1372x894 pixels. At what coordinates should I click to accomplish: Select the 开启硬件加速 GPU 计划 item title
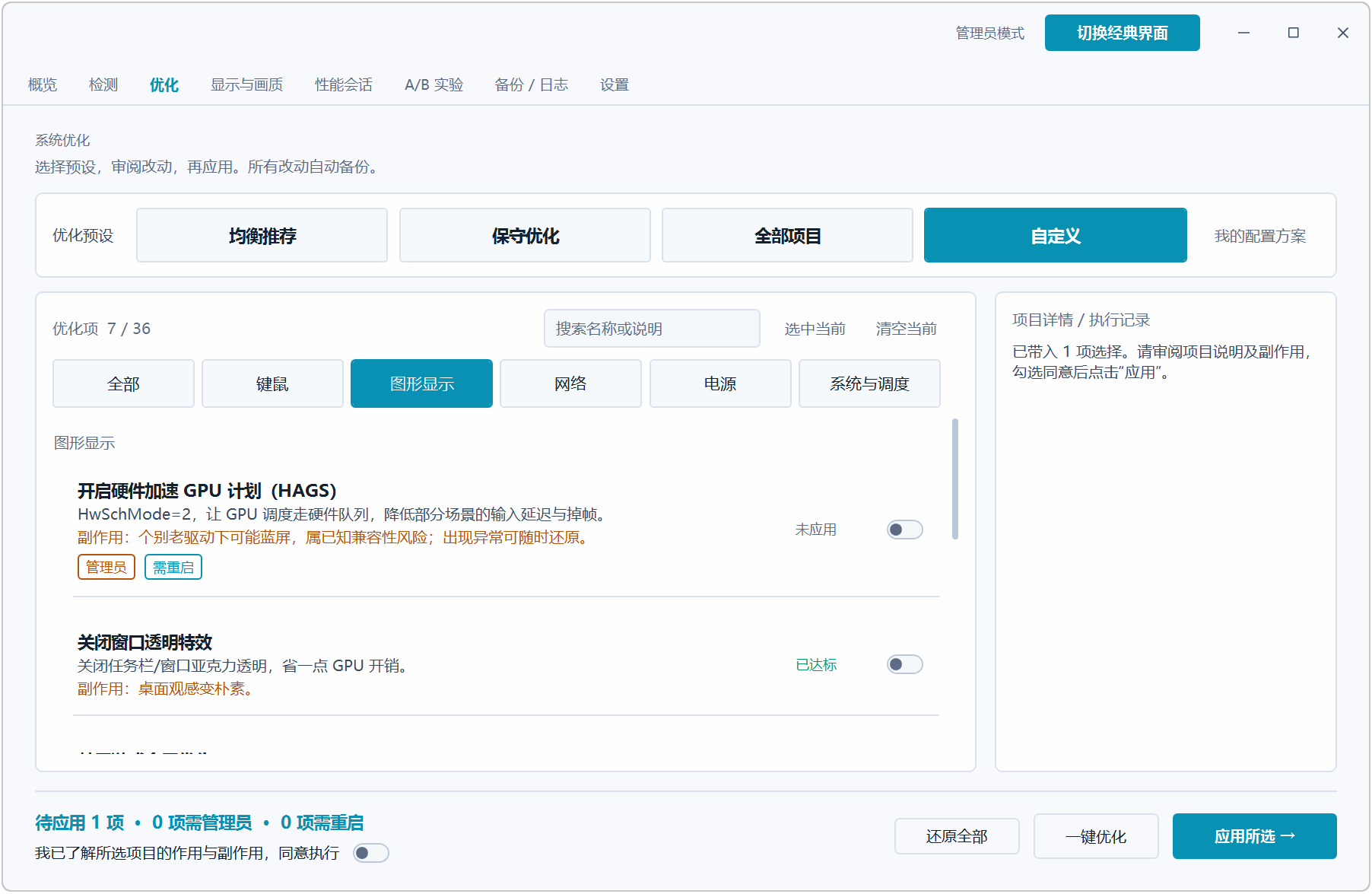click(207, 491)
